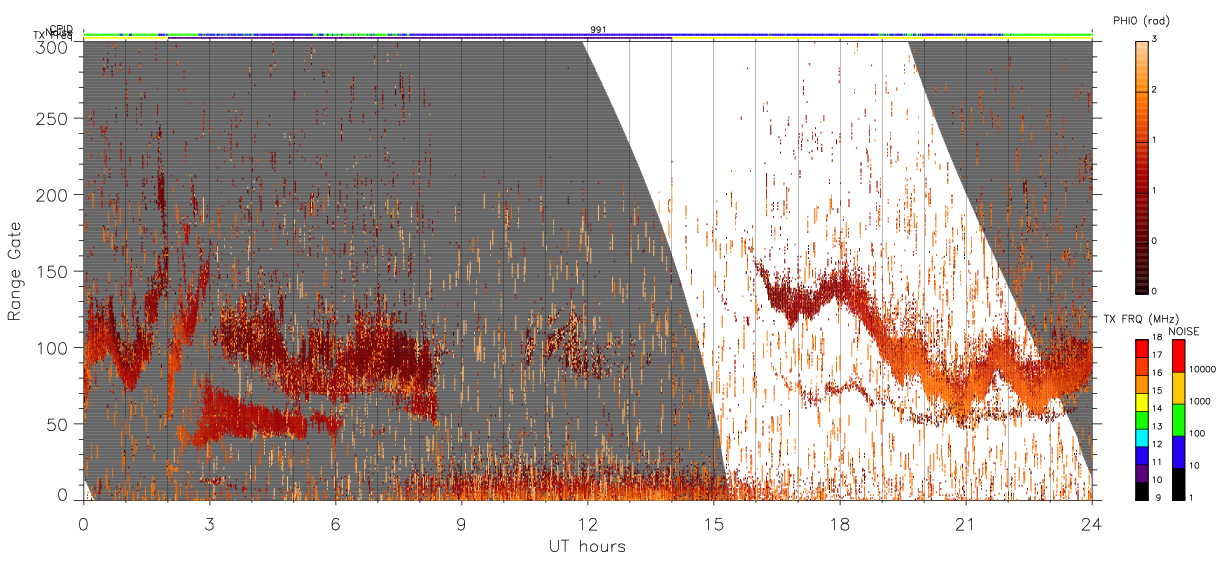Viewport: 1228px width, 567px height.
Task: Click the "CPID" label at top left
Action: pyautogui.click(x=60, y=29)
